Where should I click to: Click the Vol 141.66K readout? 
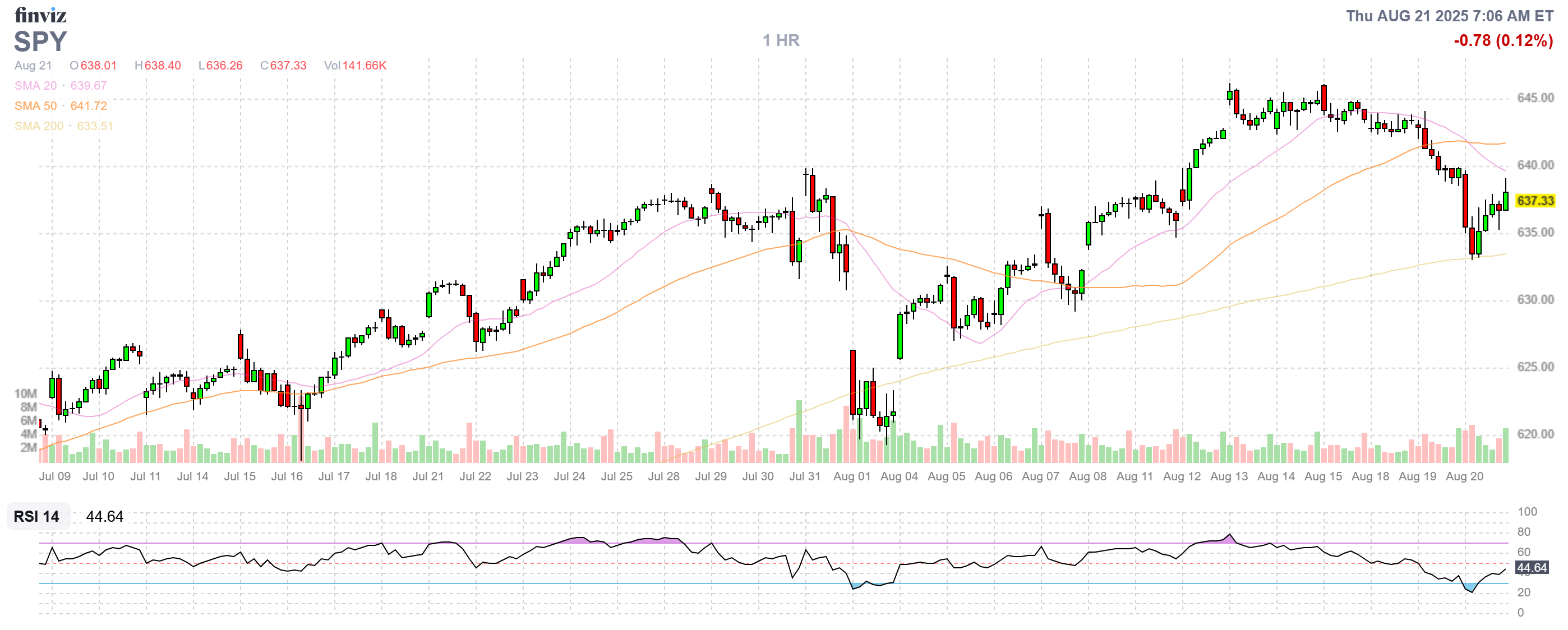(x=355, y=66)
